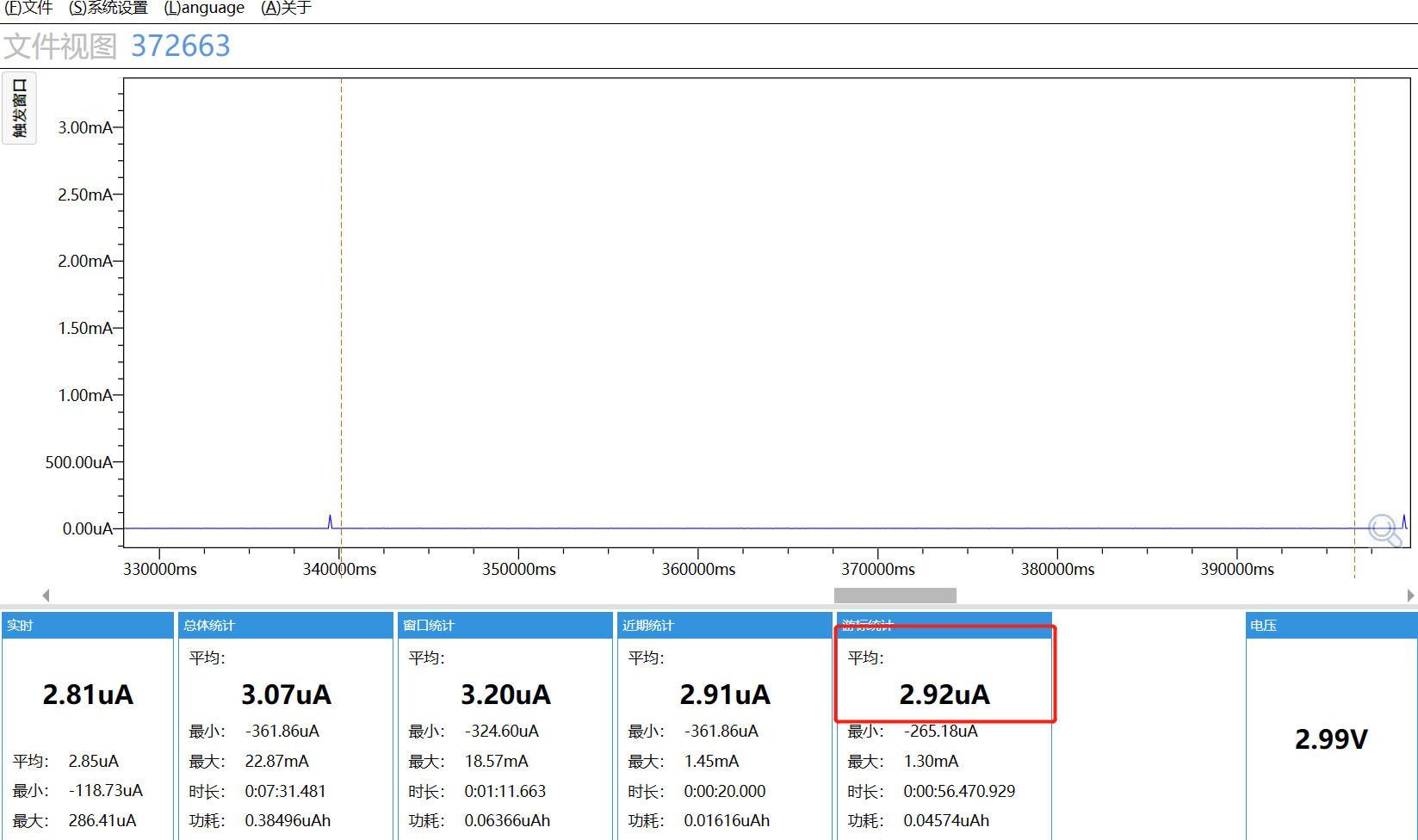Viewport: 1418px width, 840px height.
Task: Select the 总体统计 panel header
Action: 285,626
